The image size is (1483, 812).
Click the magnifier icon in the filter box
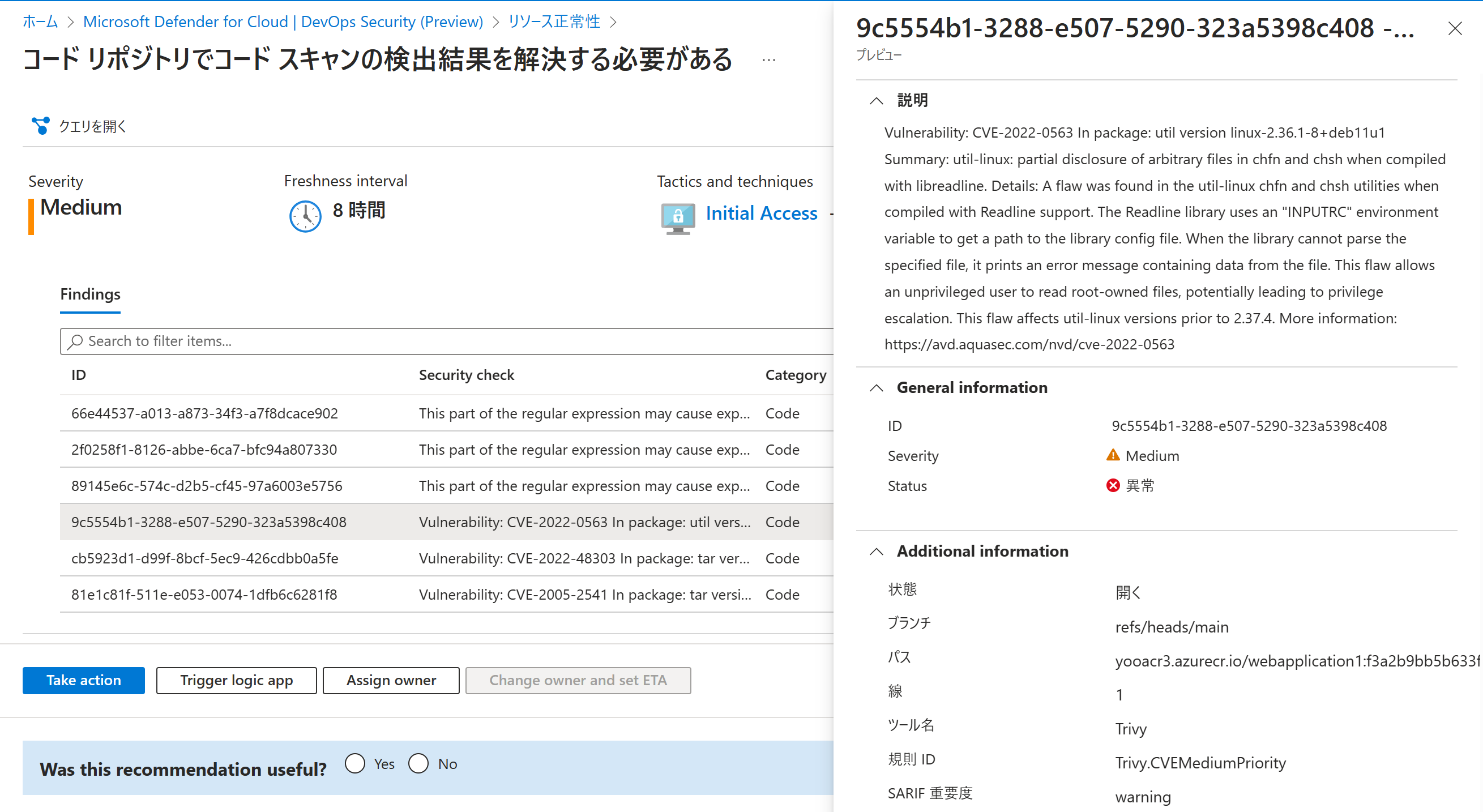click(75, 341)
